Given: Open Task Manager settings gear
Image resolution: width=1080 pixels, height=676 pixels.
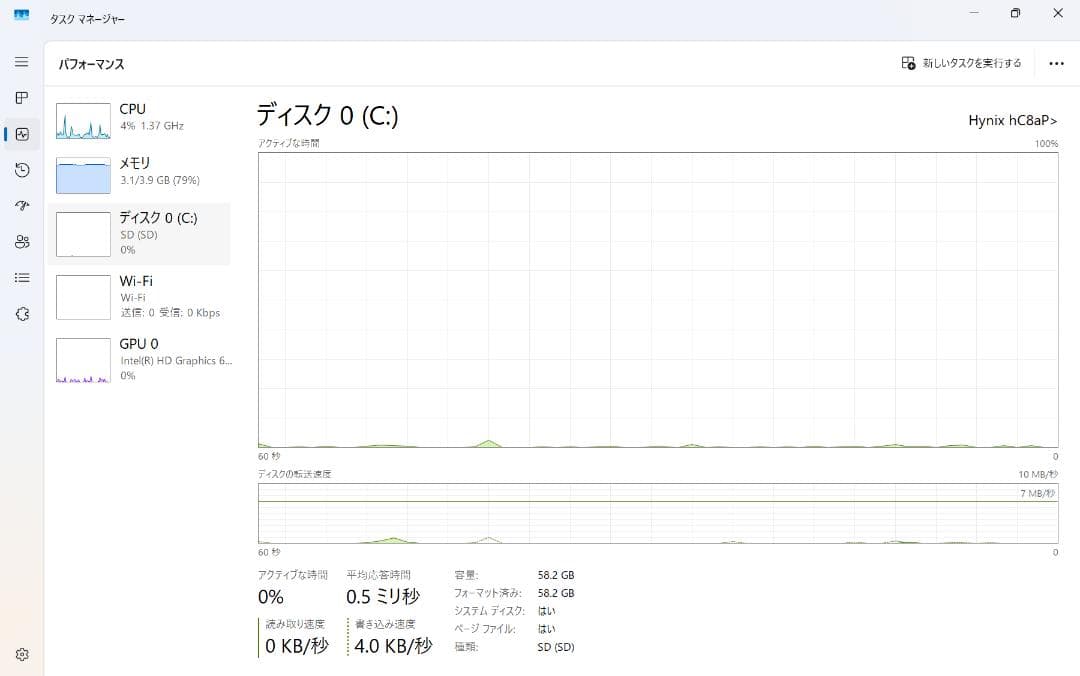Looking at the screenshot, I should [x=21, y=652].
